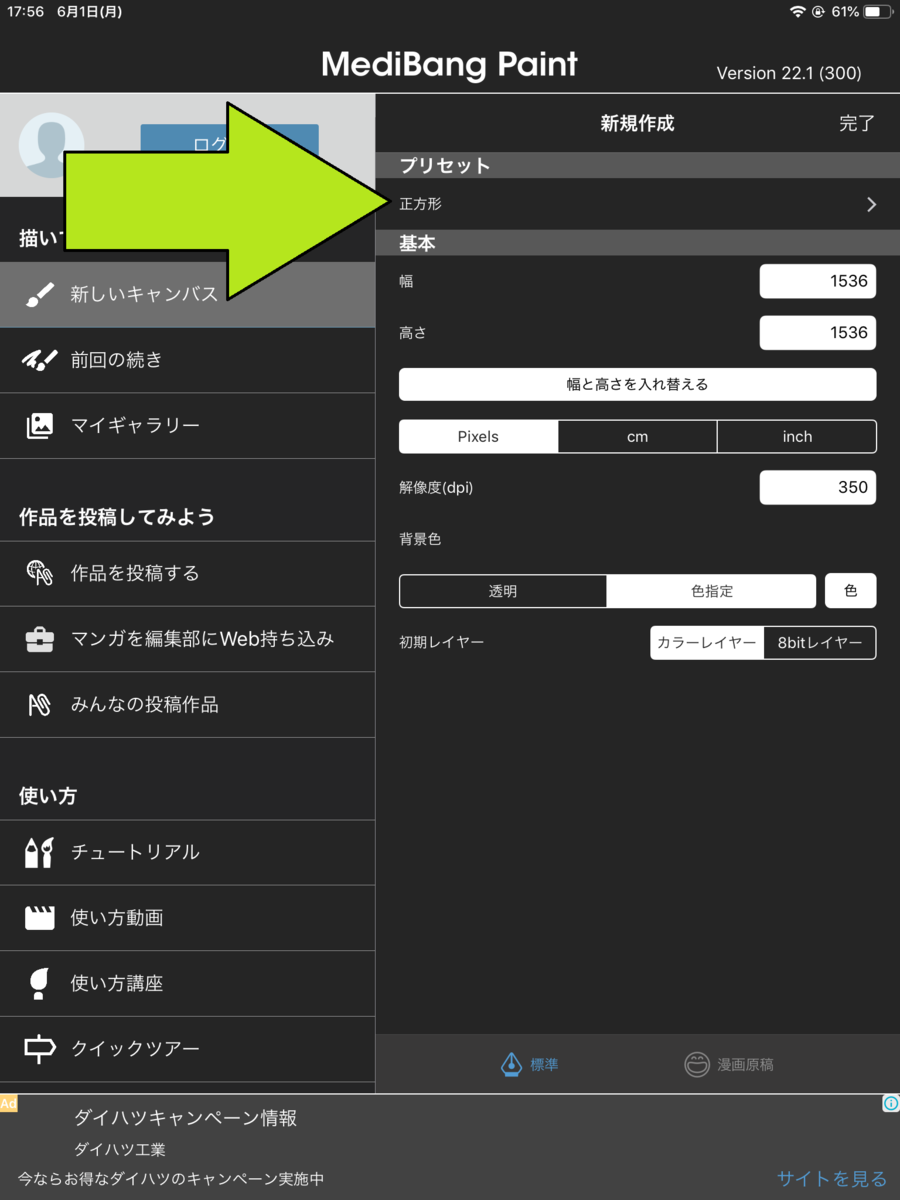Open マンガを編集部にWeb持ち込み item
The image size is (900, 1200).
(x=187, y=639)
